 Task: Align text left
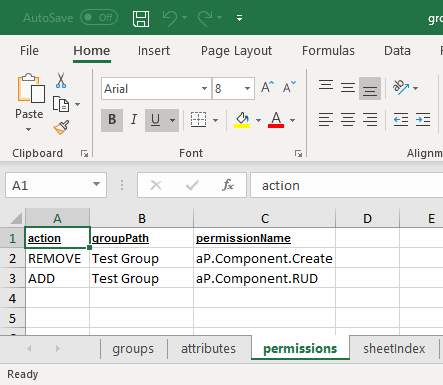[x=326, y=120]
